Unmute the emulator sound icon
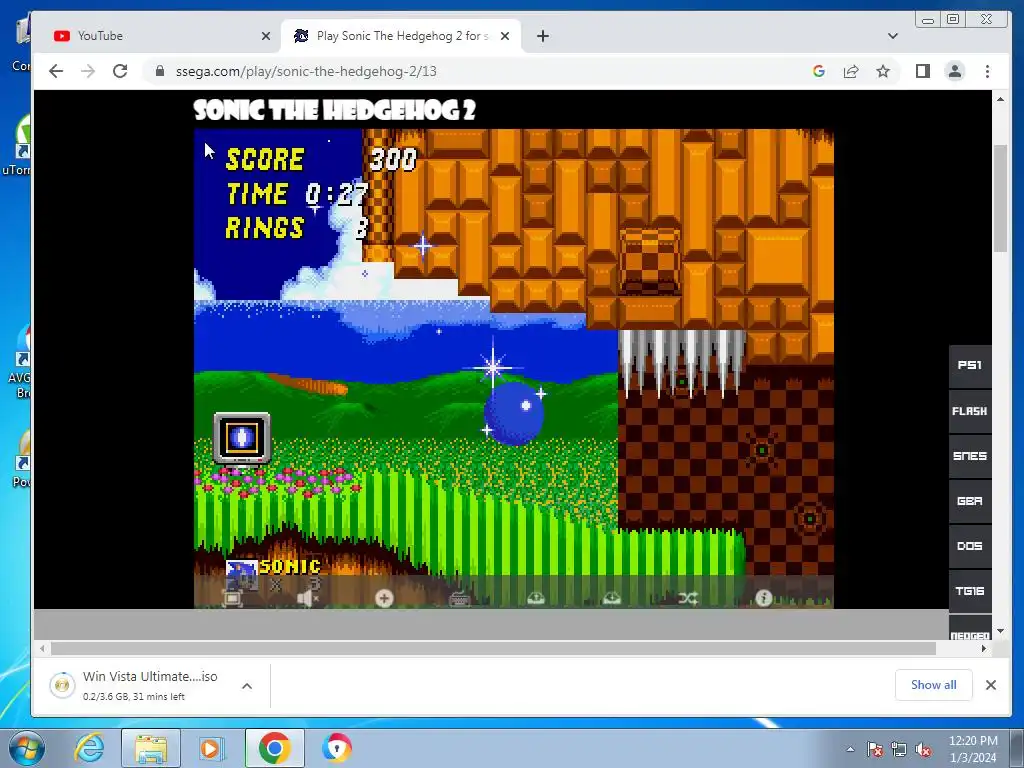 (x=308, y=598)
